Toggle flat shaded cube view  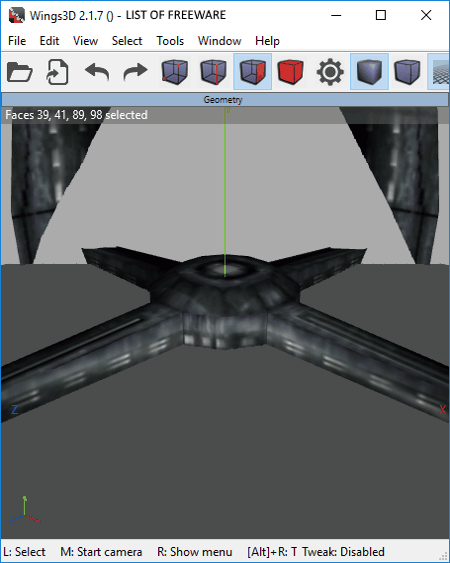pos(408,72)
